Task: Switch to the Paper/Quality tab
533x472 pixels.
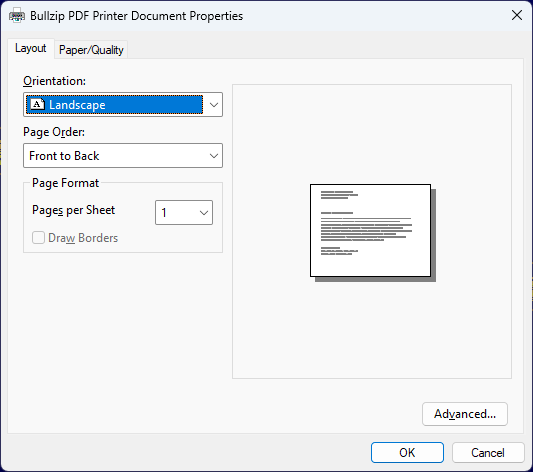Action: pos(91,50)
